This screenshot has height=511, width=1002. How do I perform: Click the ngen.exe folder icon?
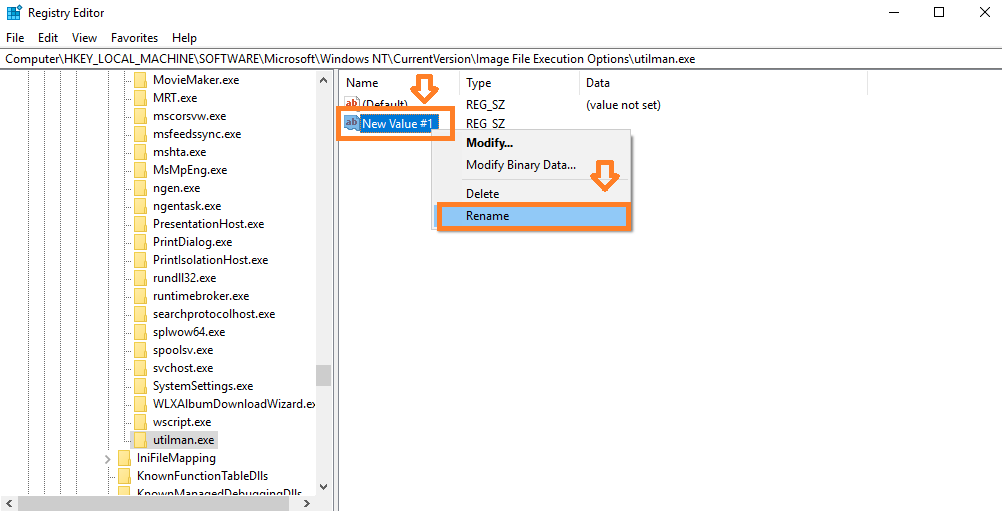click(x=140, y=188)
